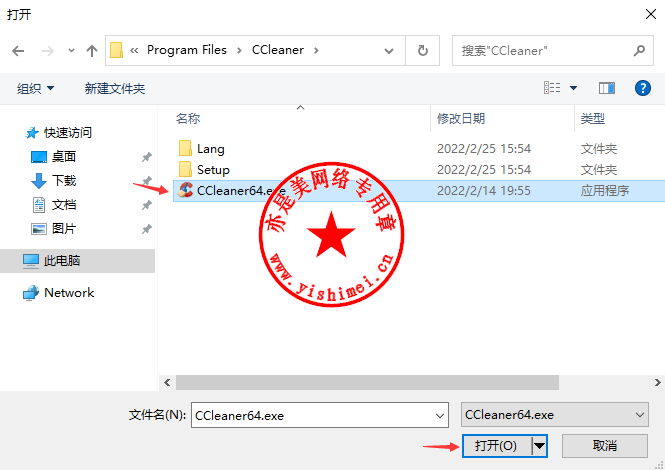Screen dimensions: 665x470
Task: Click the 取消 button
Action: [x=605, y=445]
